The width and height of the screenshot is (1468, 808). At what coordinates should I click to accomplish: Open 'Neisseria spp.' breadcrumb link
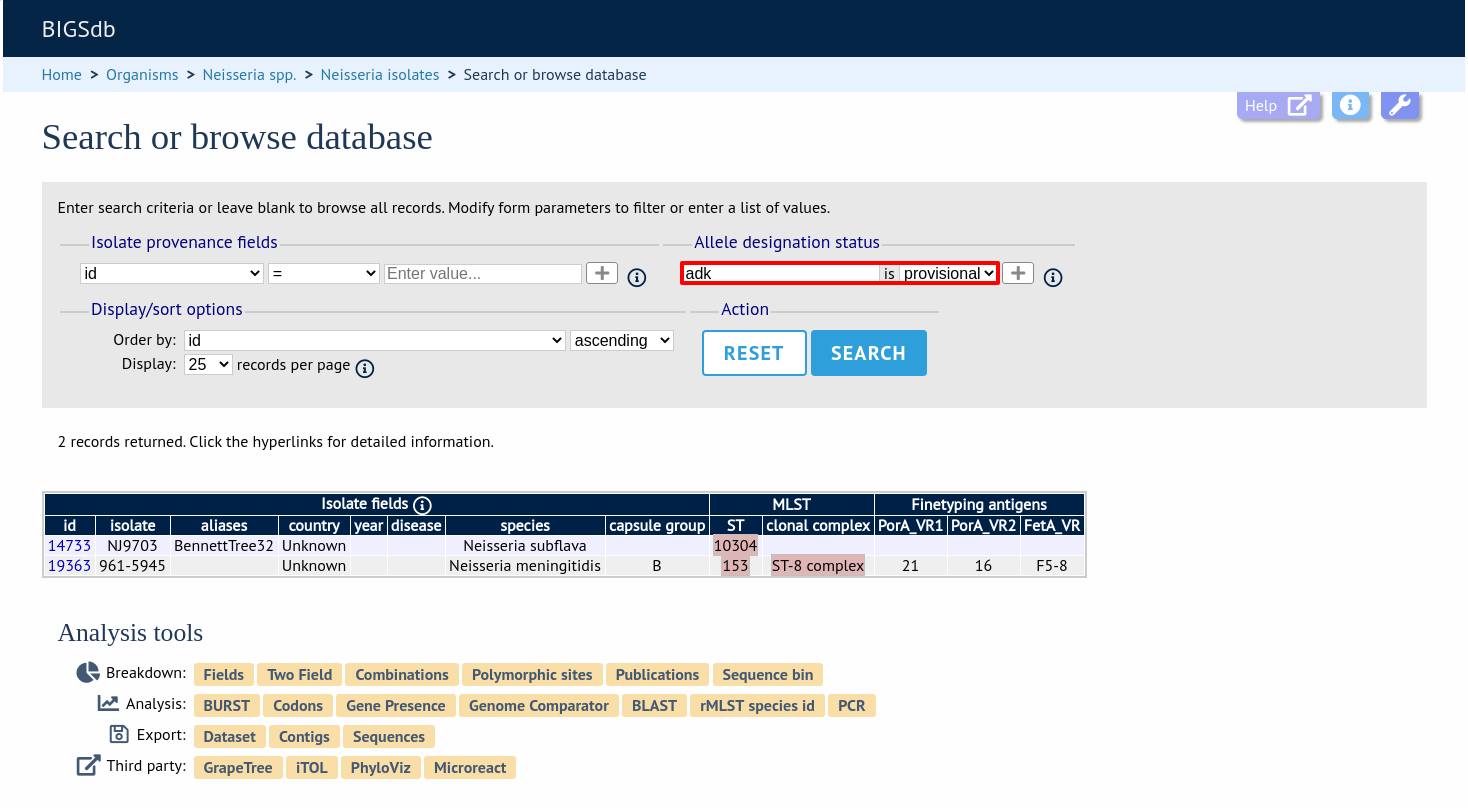249,75
